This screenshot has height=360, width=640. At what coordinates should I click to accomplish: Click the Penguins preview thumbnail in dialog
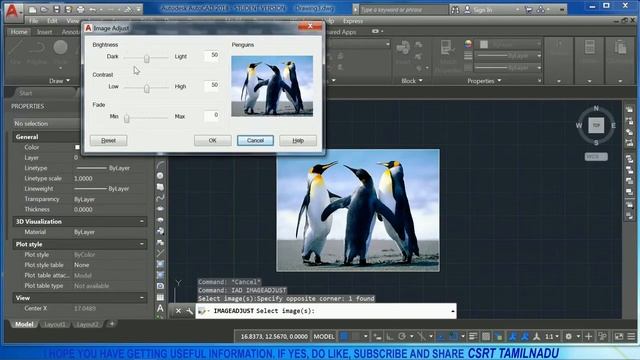pos(272,86)
